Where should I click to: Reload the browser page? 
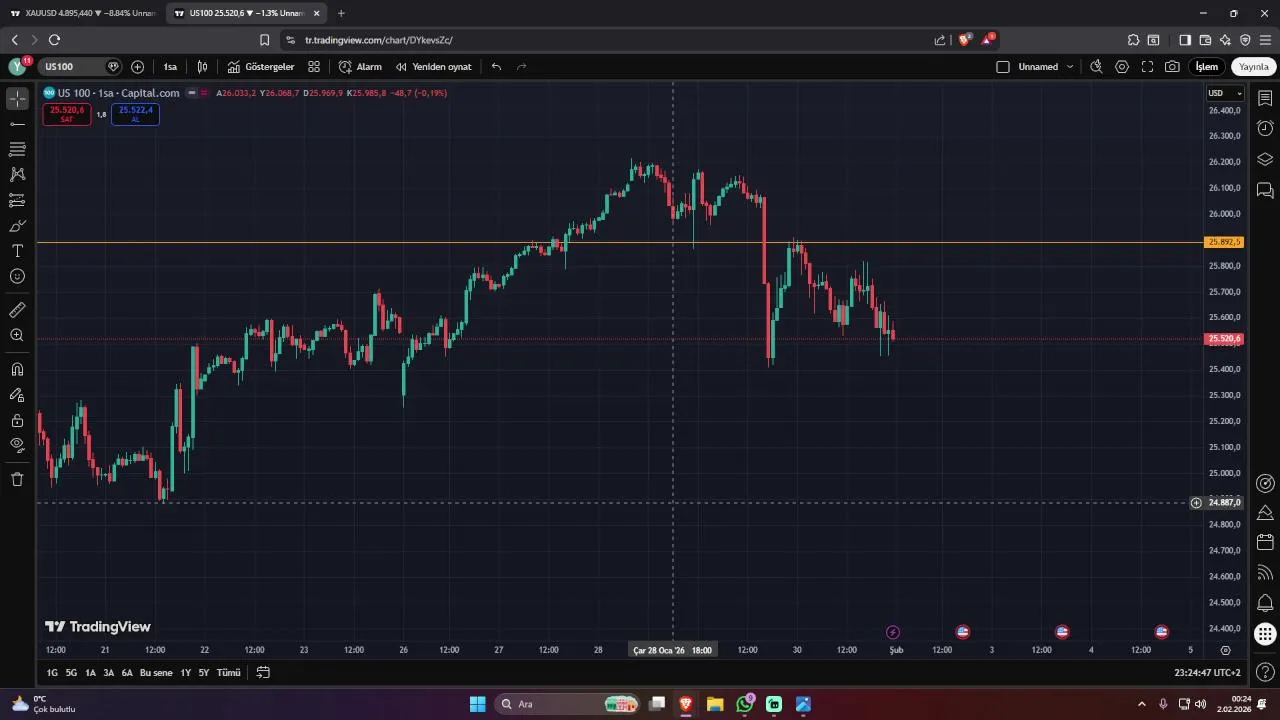click(x=54, y=40)
